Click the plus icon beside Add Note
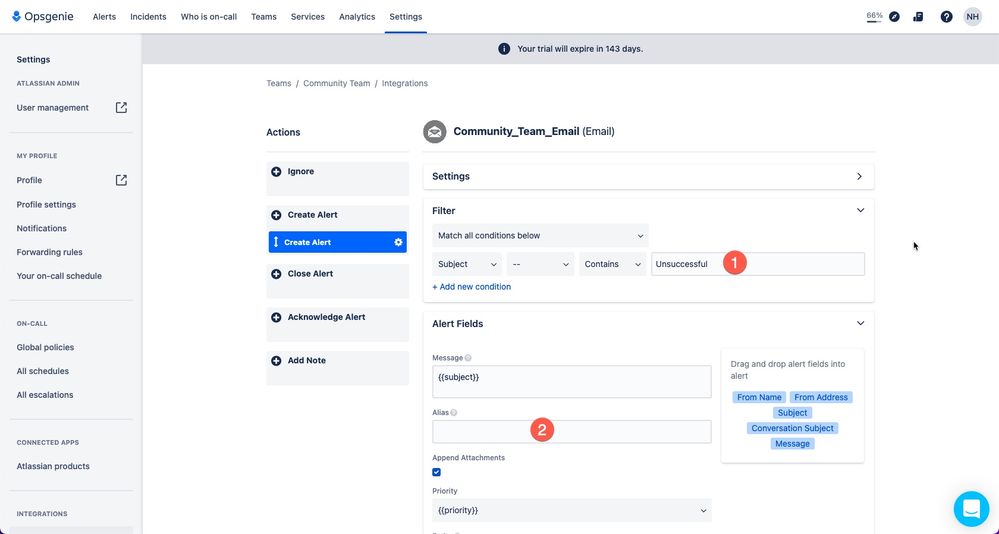The height and width of the screenshot is (534, 999). click(276, 361)
